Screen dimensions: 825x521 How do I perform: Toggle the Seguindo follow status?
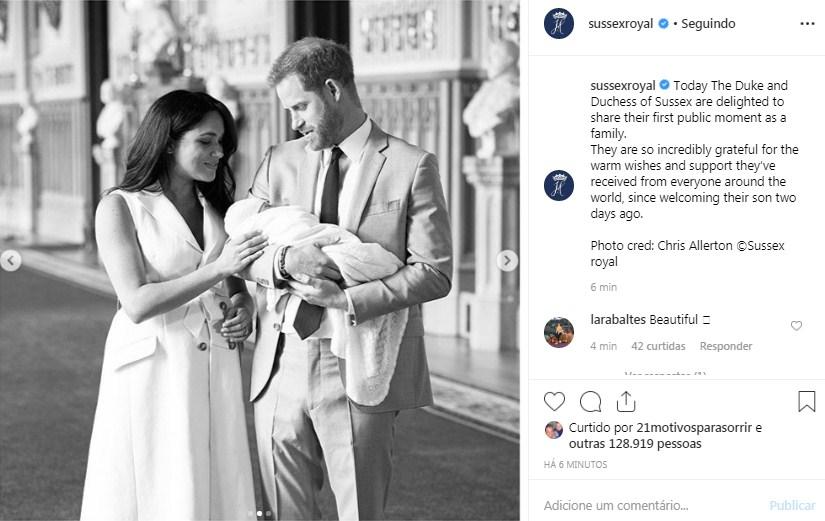coord(708,23)
